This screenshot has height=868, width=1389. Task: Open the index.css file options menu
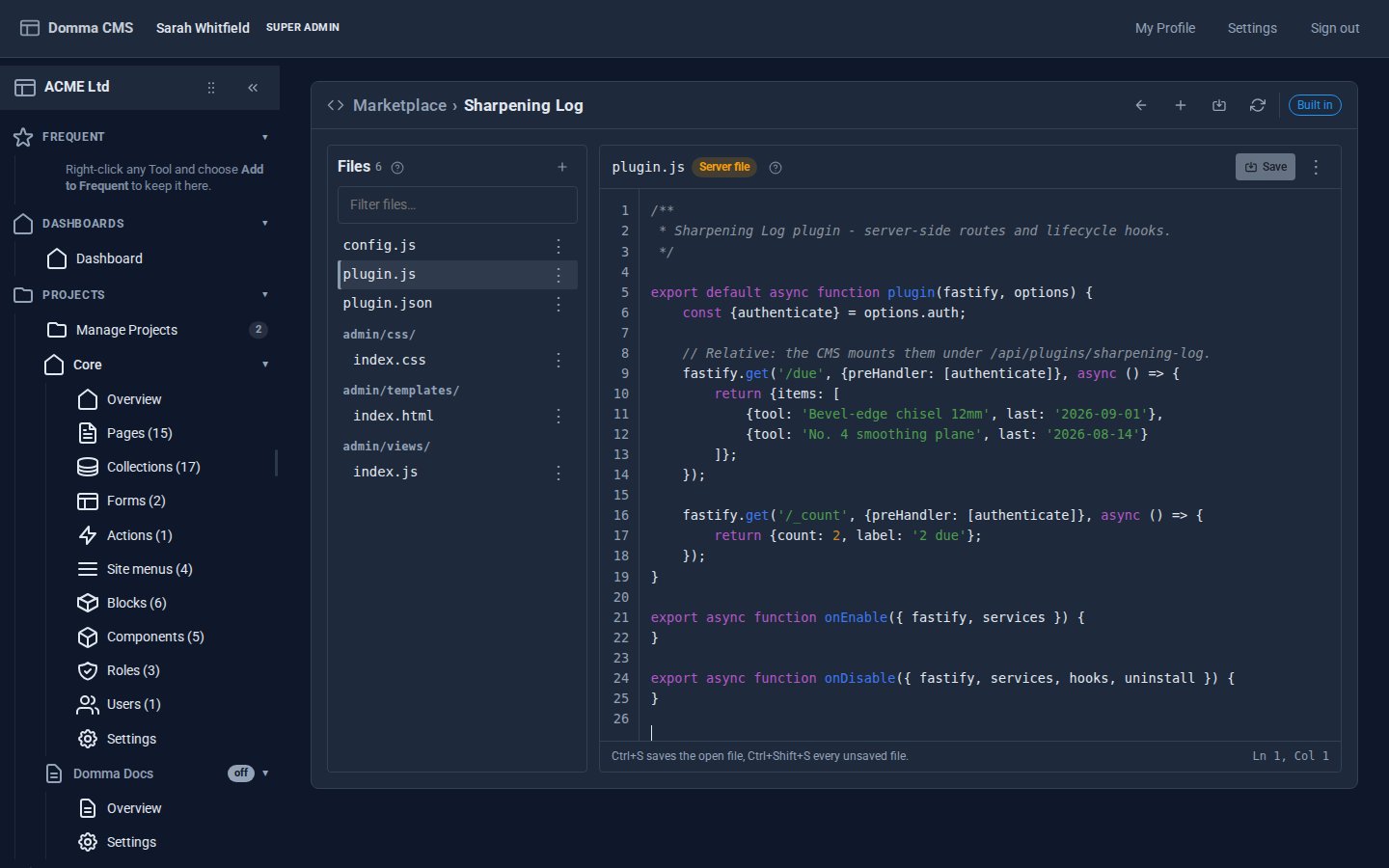(x=558, y=360)
